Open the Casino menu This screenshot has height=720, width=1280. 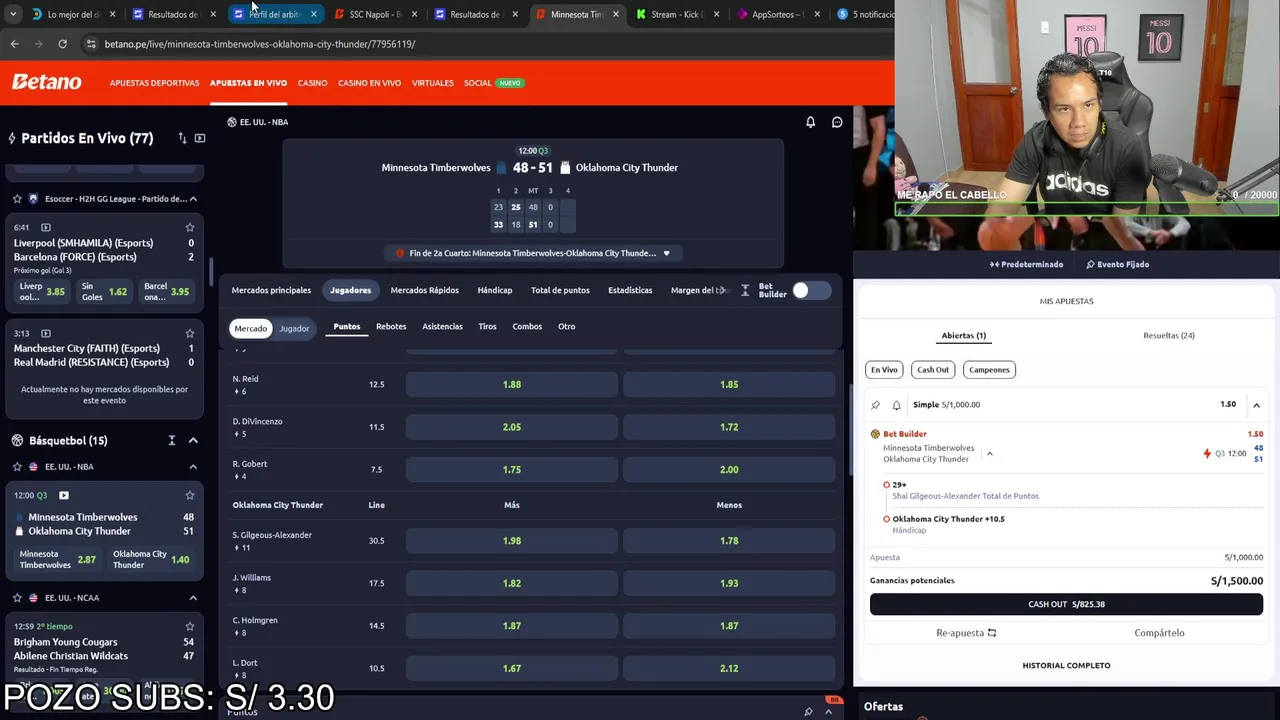click(x=312, y=83)
